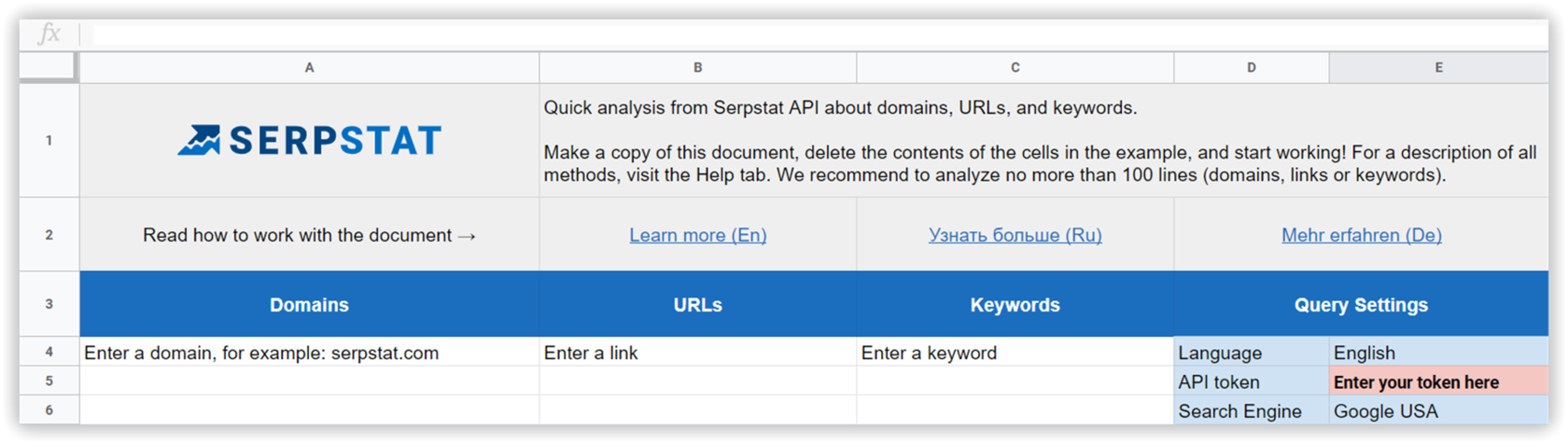Image resolution: width=1568 pixels, height=444 pixels.
Task: Select the 'Enter a domain' example cell
Action: point(309,352)
